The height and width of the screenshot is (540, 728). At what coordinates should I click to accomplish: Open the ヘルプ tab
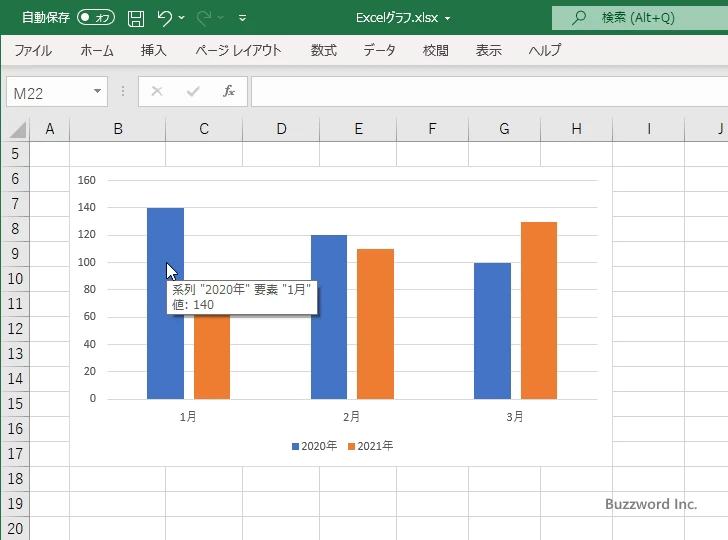545,50
